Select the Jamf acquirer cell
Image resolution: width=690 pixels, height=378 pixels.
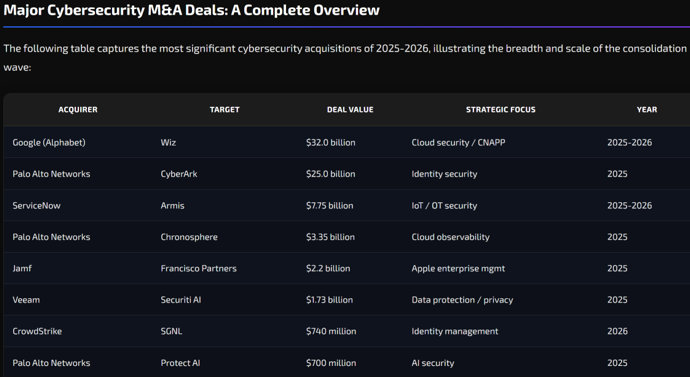(x=22, y=268)
